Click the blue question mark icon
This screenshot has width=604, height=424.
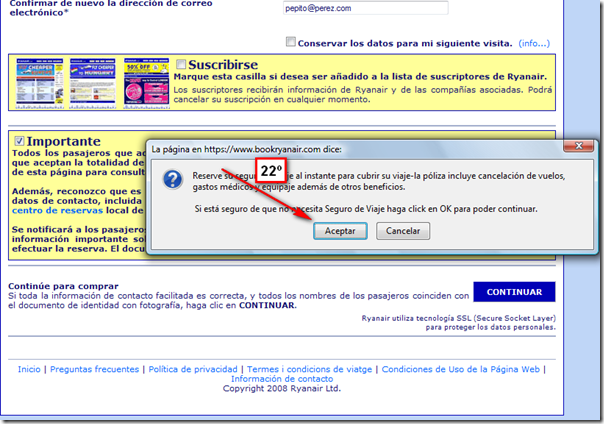pyautogui.click(x=173, y=179)
